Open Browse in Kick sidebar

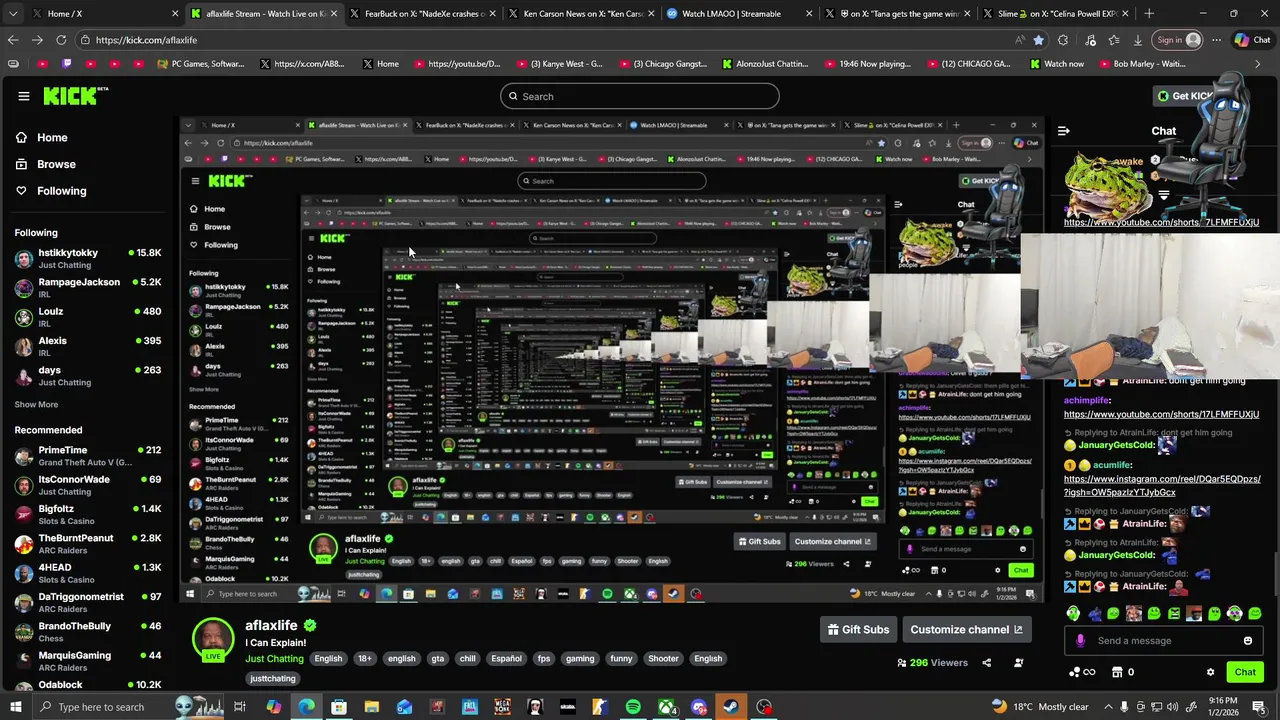pyautogui.click(x=56, y=164)
